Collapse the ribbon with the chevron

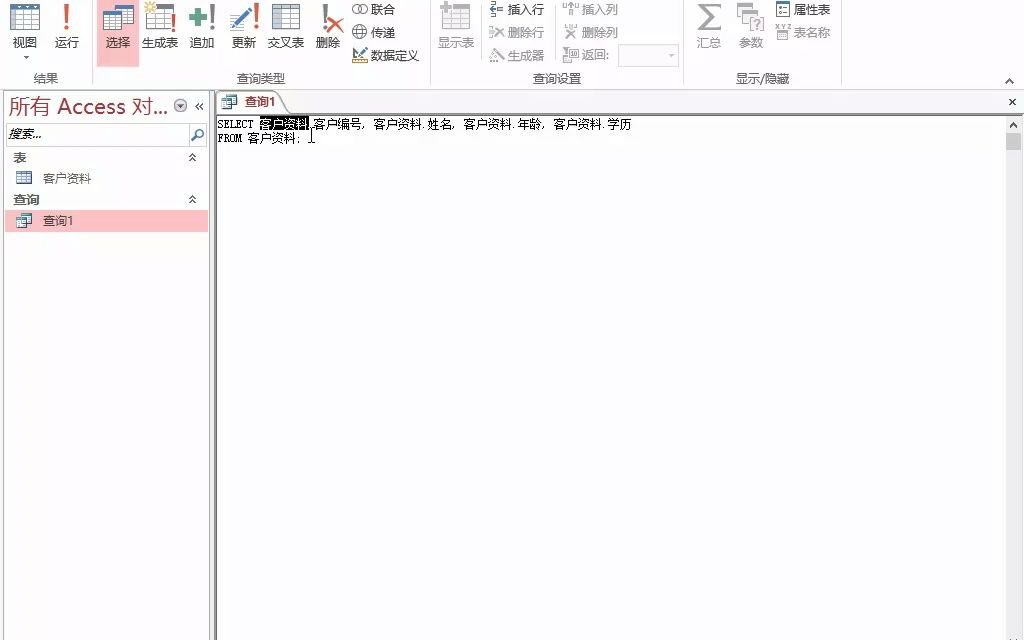(x=1010, y=81)
